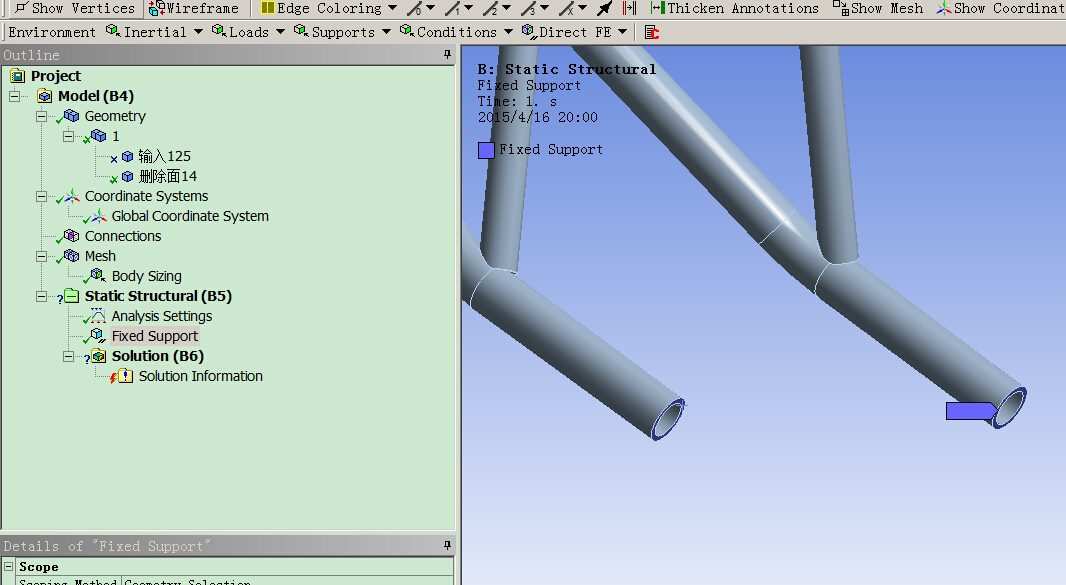The width and height of the screenshot is (1066, 585).
Task: Pin the Details of Fixed Support panel
Action: 447,546
